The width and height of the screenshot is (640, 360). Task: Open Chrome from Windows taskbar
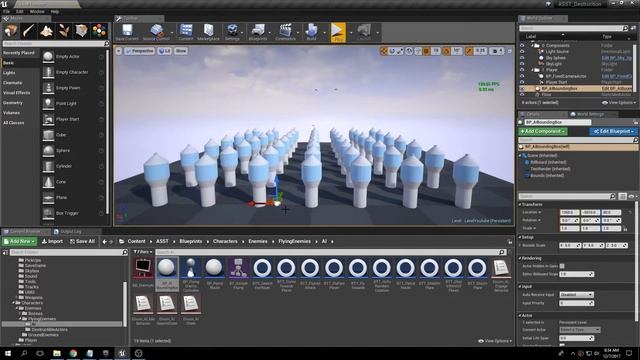(x=73, y=353)
